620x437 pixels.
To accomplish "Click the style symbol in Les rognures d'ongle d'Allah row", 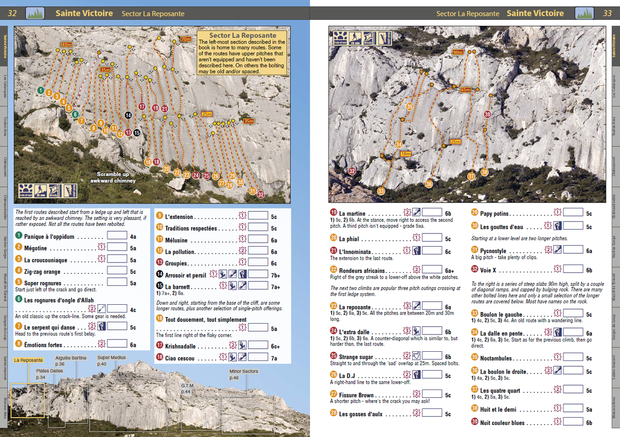I will 102,308.
